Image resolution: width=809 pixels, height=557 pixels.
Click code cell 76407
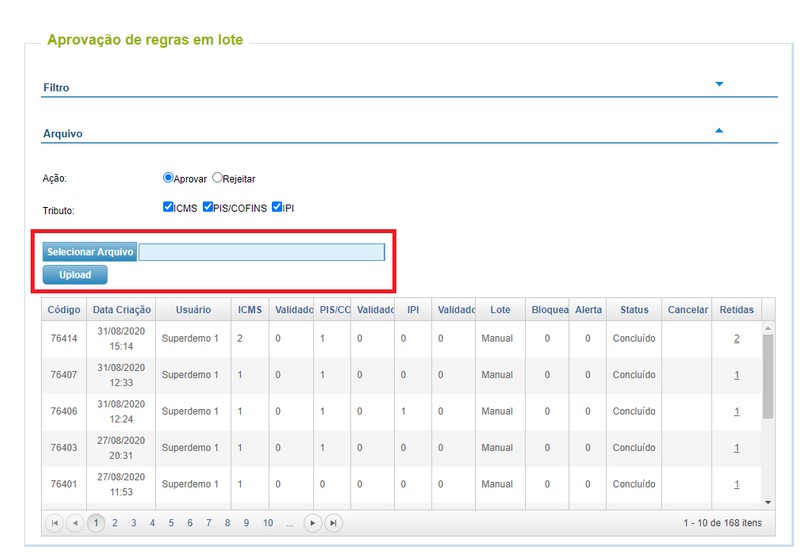64,375
